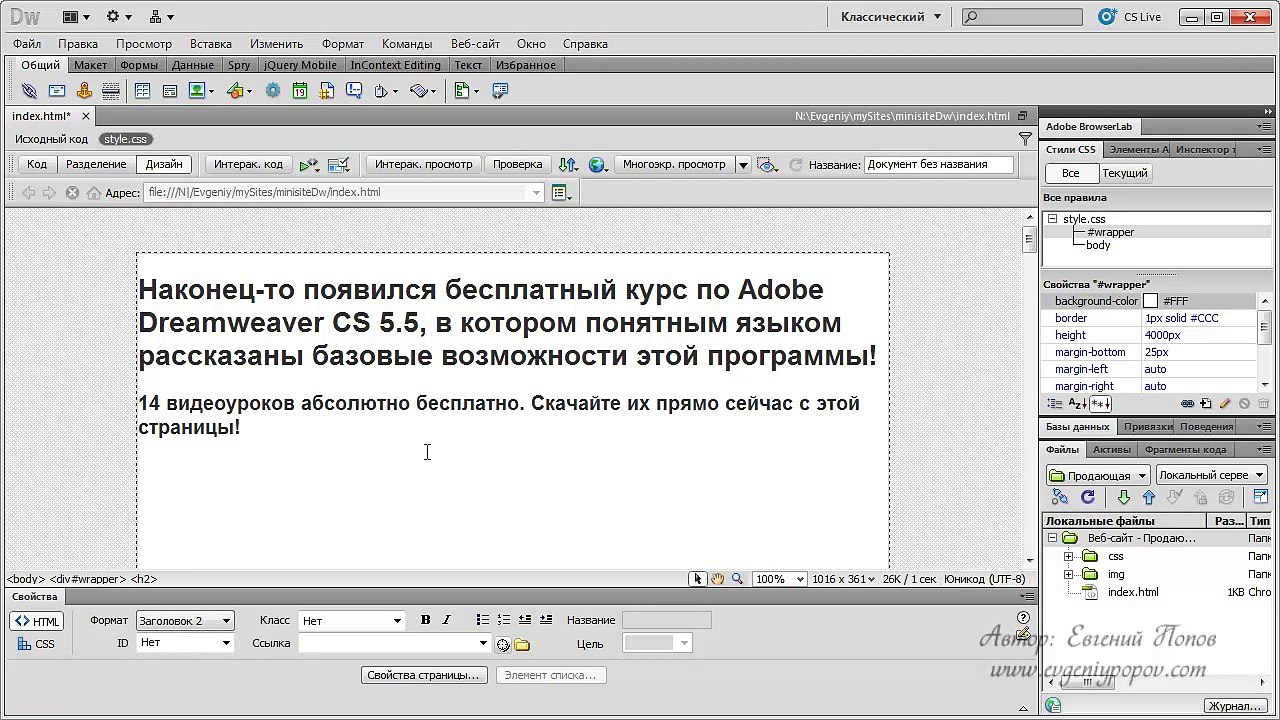The height and width of the screenshot is (720, 1280).
Task: Click the stop loading icon beside address
Action: (x=72, y=193)
